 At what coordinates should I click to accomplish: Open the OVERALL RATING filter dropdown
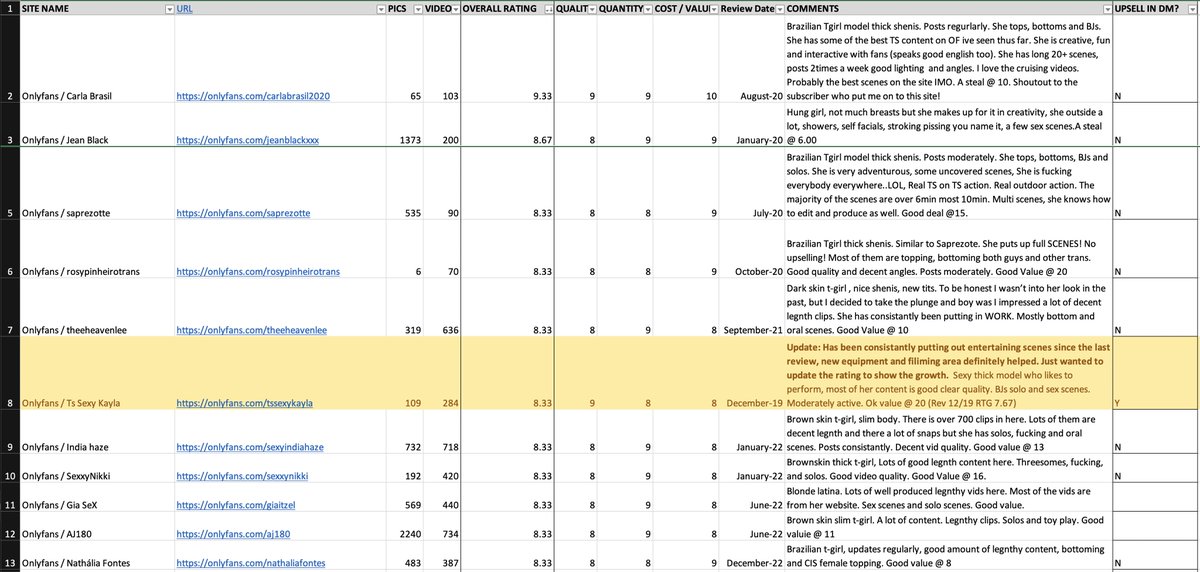point(547,8)
